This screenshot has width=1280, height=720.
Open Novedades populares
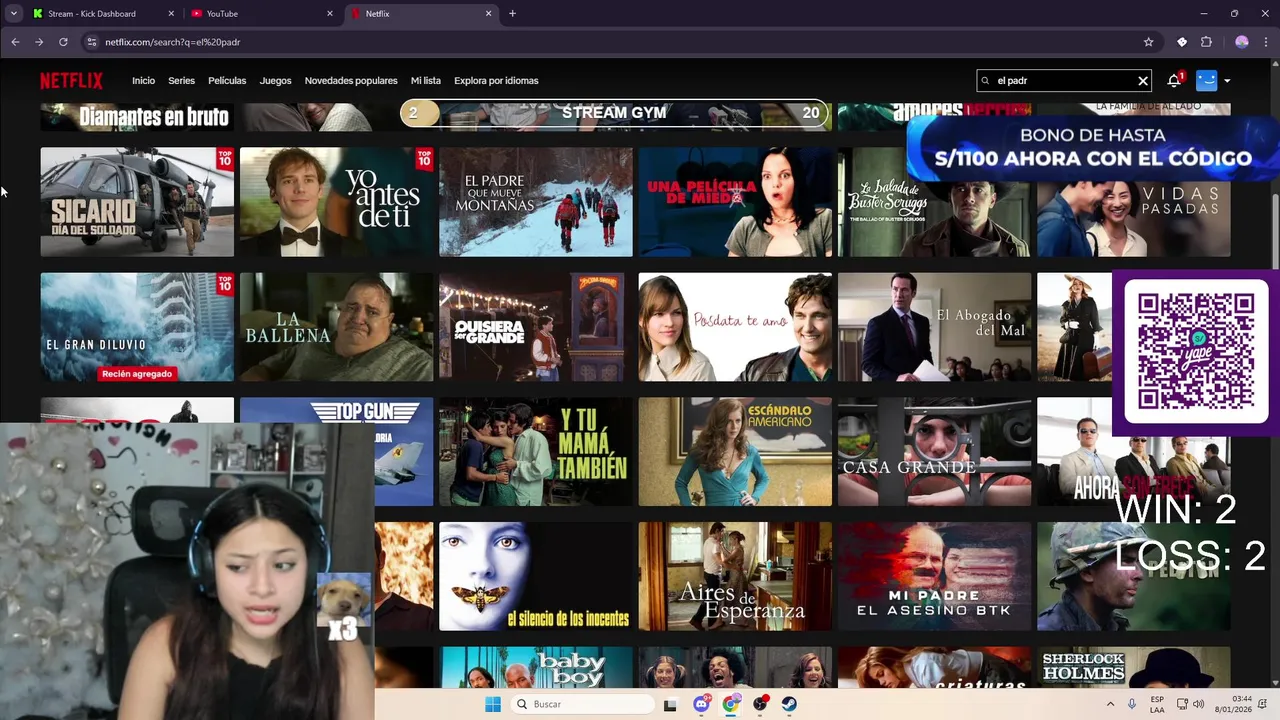tap(351, 81)
